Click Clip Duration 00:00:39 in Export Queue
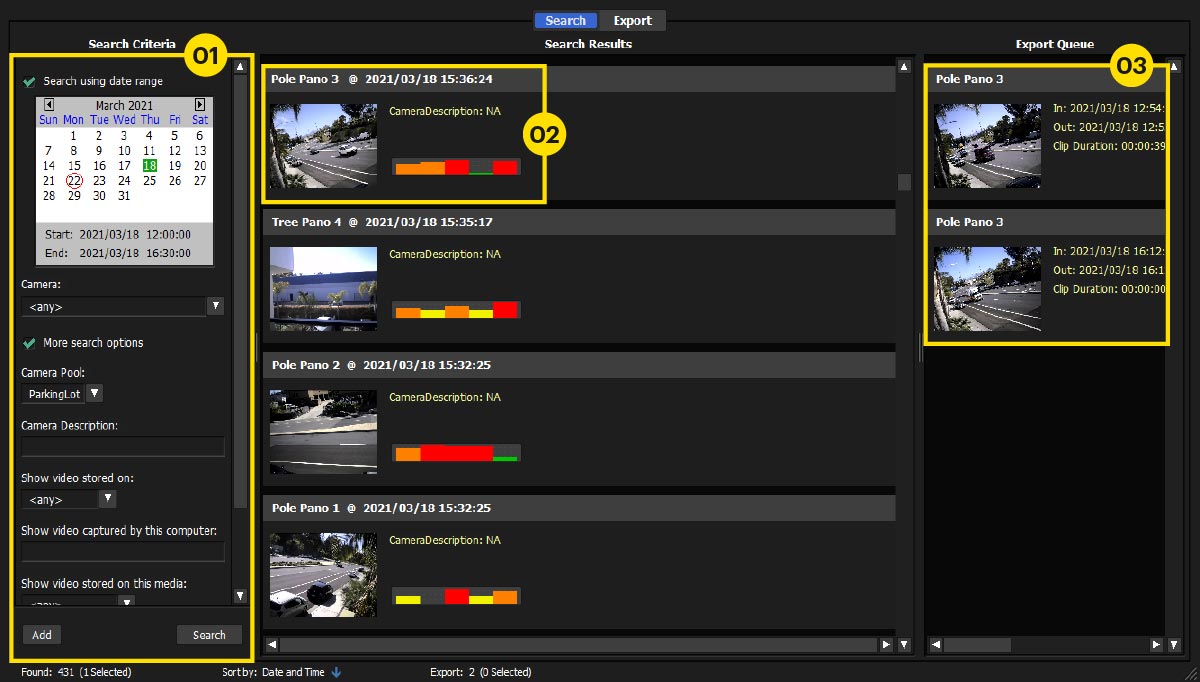Screen dimensions: 1200x682 coord(1108,146)
